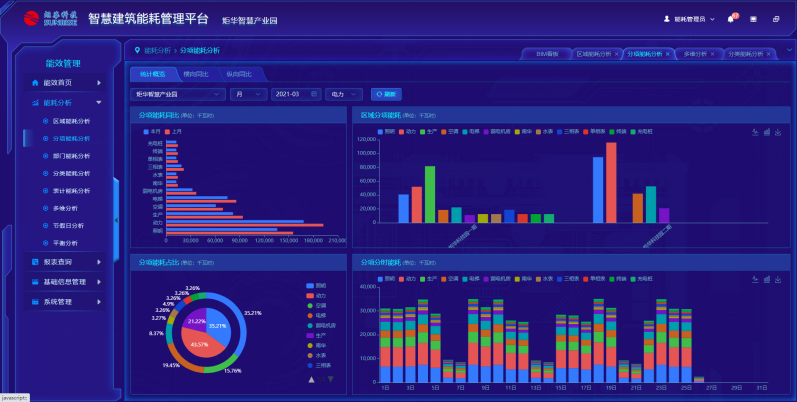The image size is (797, 402).
Task: Click the location pin icon in breadcrumb
Action: 137,49
